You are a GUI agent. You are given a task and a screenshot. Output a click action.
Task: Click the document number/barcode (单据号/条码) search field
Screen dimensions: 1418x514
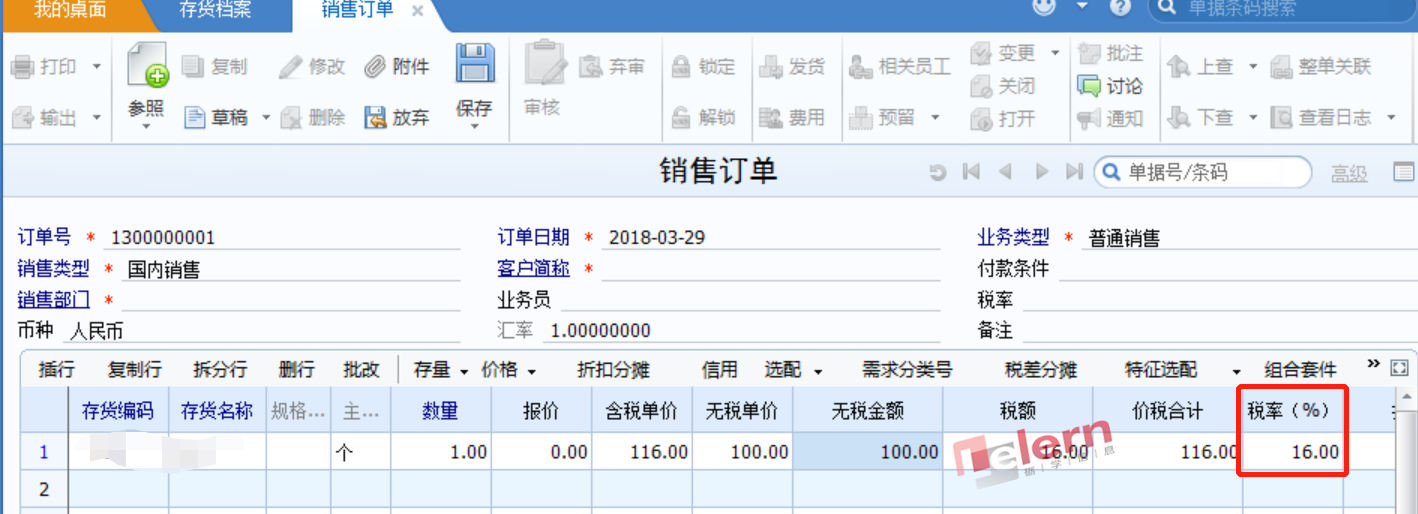point(1202,172)
